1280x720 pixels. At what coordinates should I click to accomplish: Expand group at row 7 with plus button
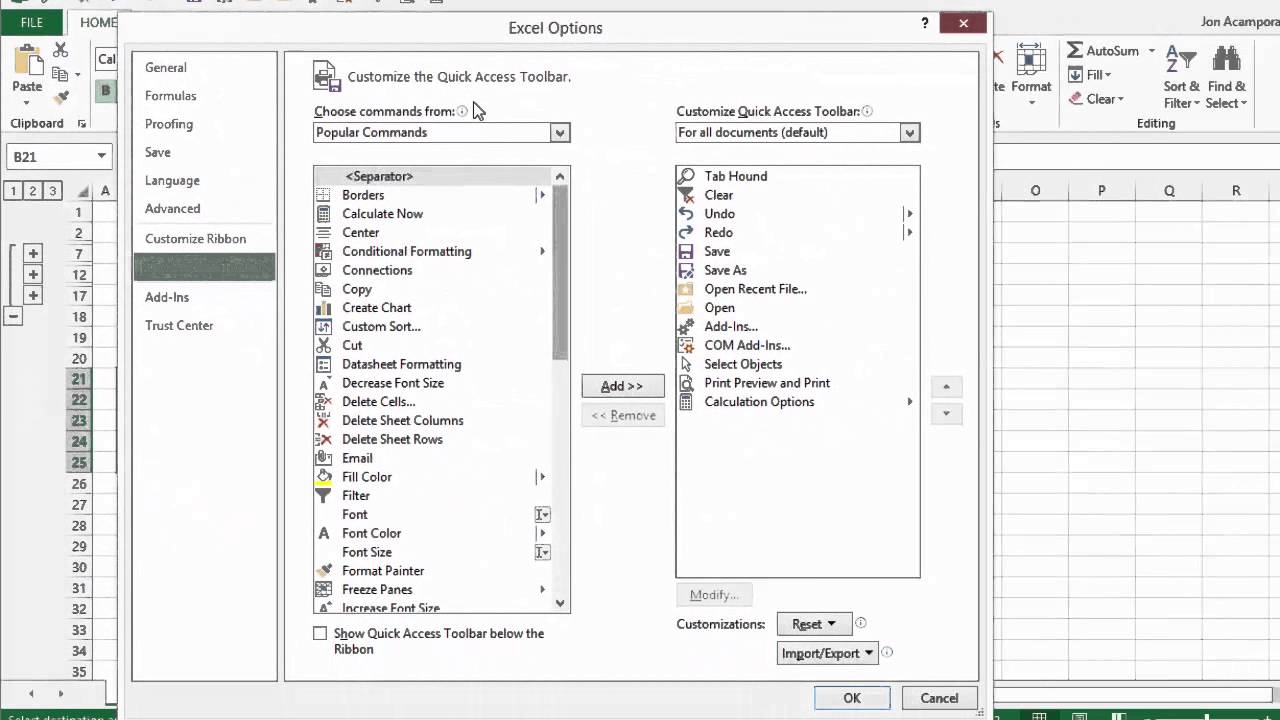[33, 254]
